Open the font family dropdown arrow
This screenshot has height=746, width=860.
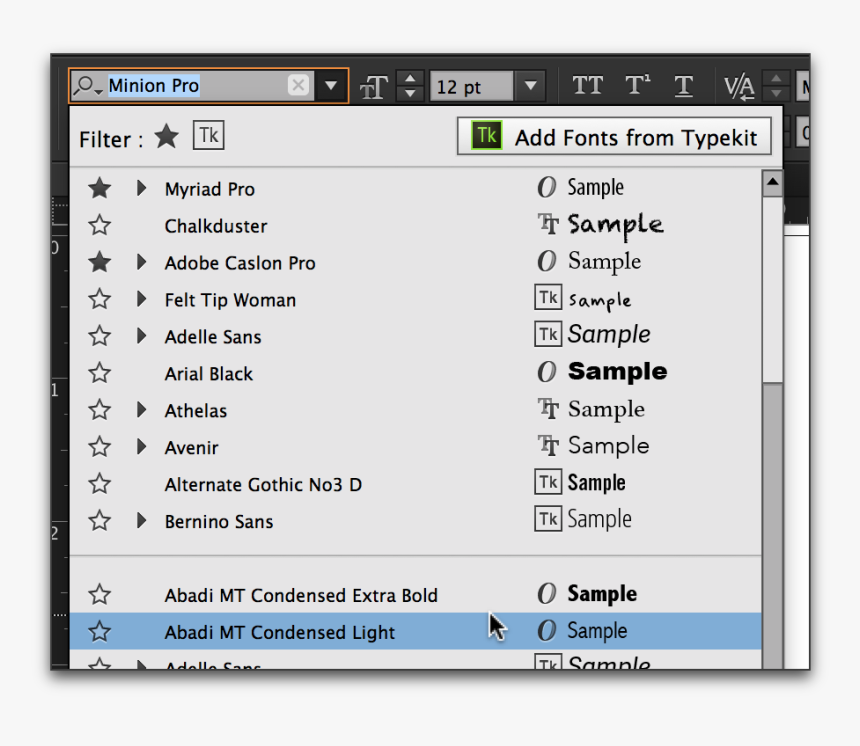(331, 86)
